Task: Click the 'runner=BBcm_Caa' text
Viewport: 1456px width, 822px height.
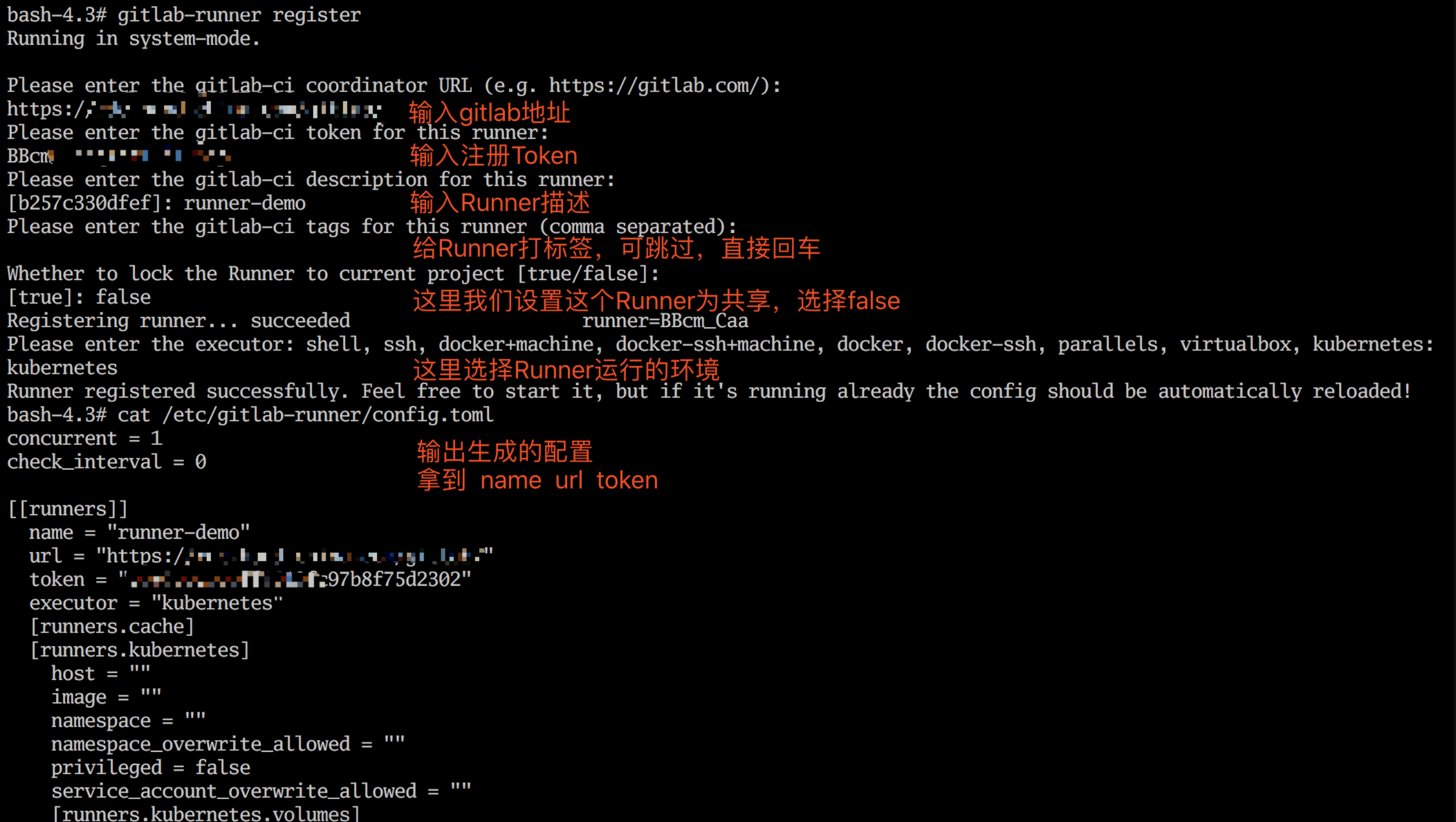Action: point(665,322)
